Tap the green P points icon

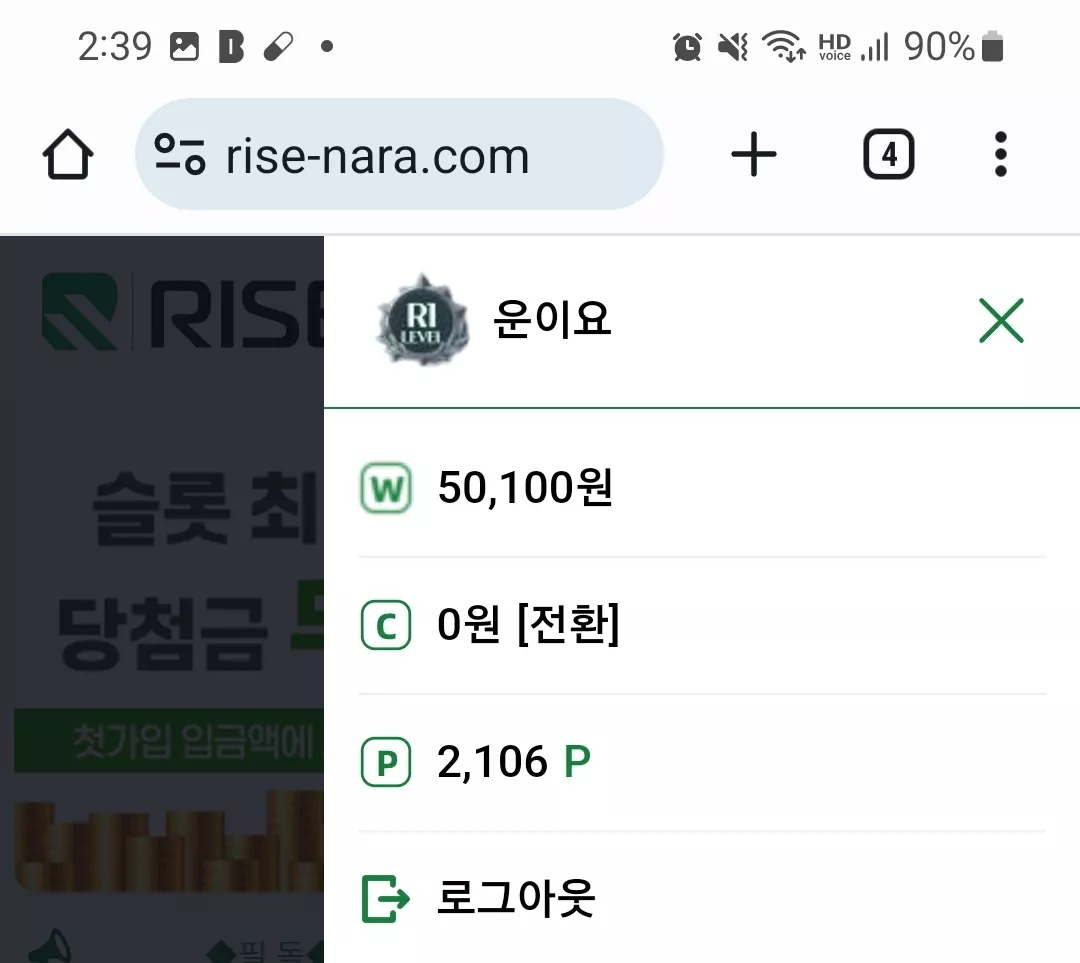click(x=386, y=762)
